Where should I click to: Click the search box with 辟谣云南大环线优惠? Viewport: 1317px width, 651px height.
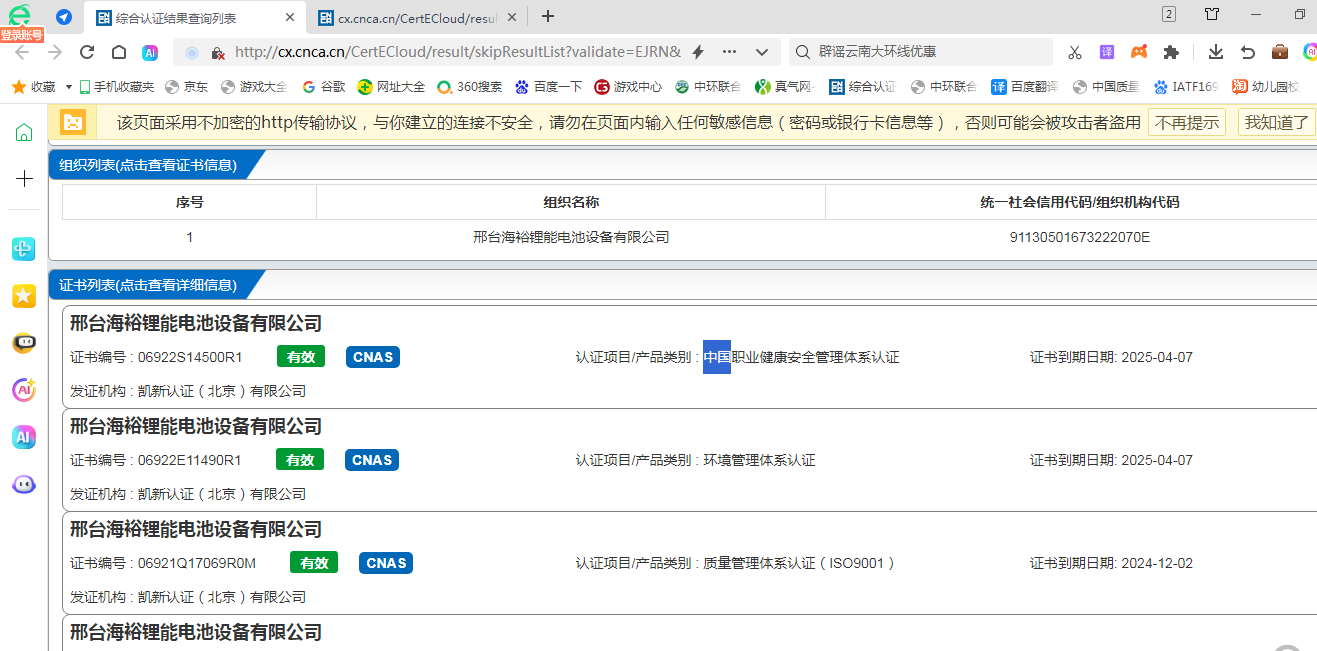click(x=920, y=52)
